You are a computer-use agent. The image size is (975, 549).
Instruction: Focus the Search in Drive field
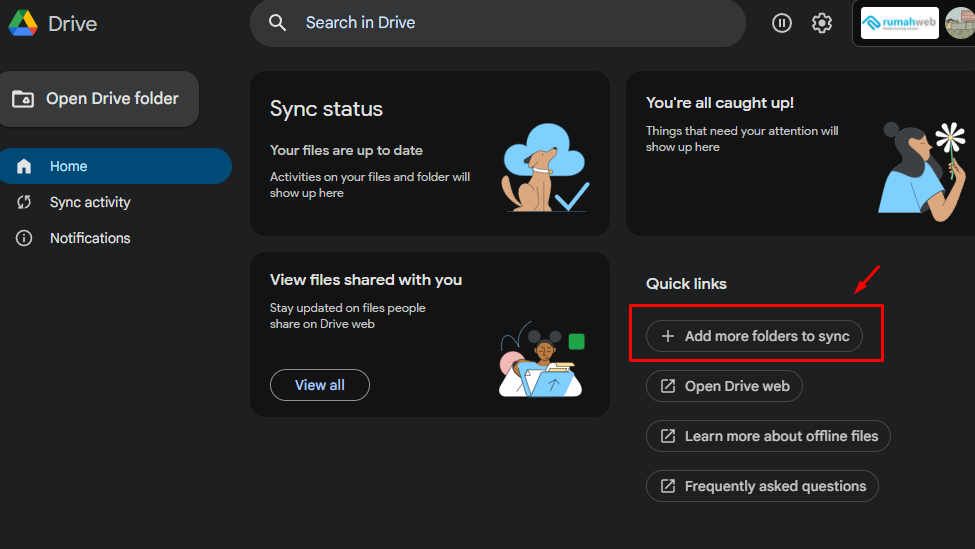tap(500, 23)
